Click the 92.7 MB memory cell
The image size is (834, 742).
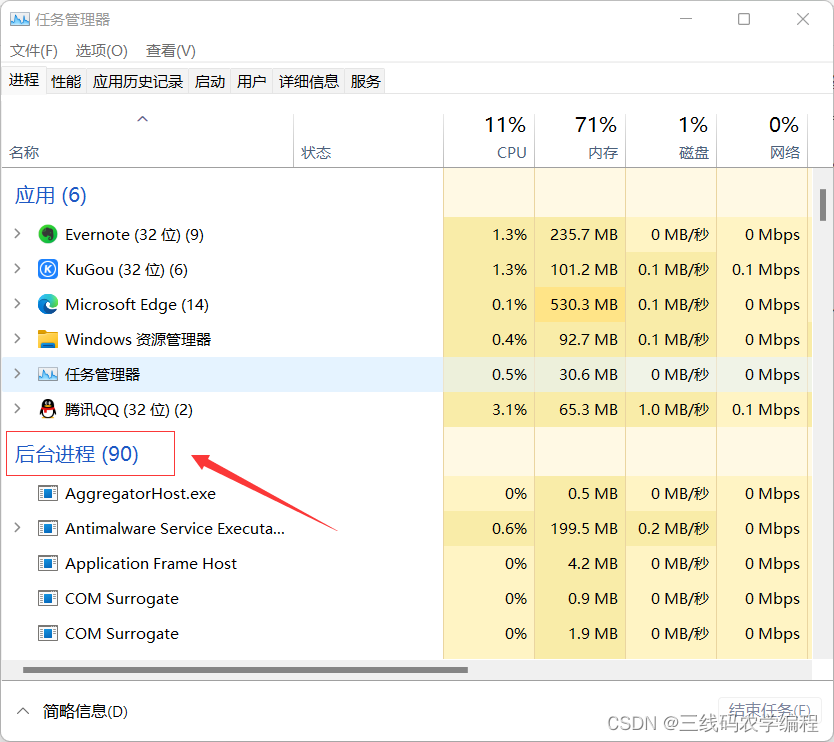580,339
